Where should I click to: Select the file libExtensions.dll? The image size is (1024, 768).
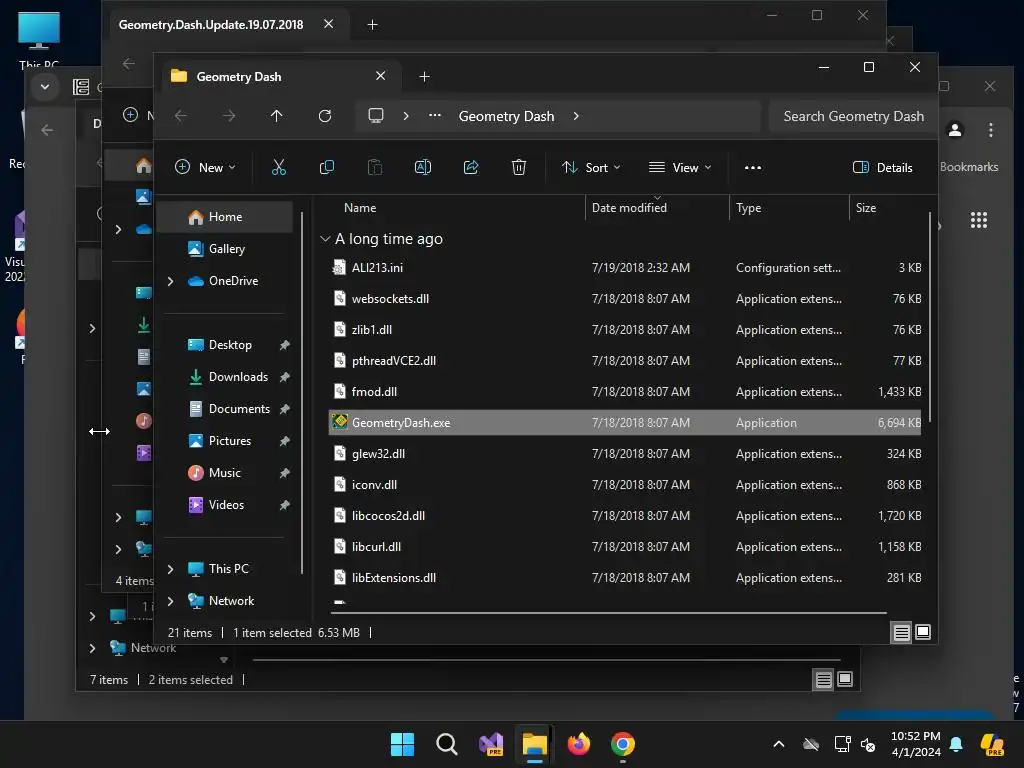tap(626, 578)
